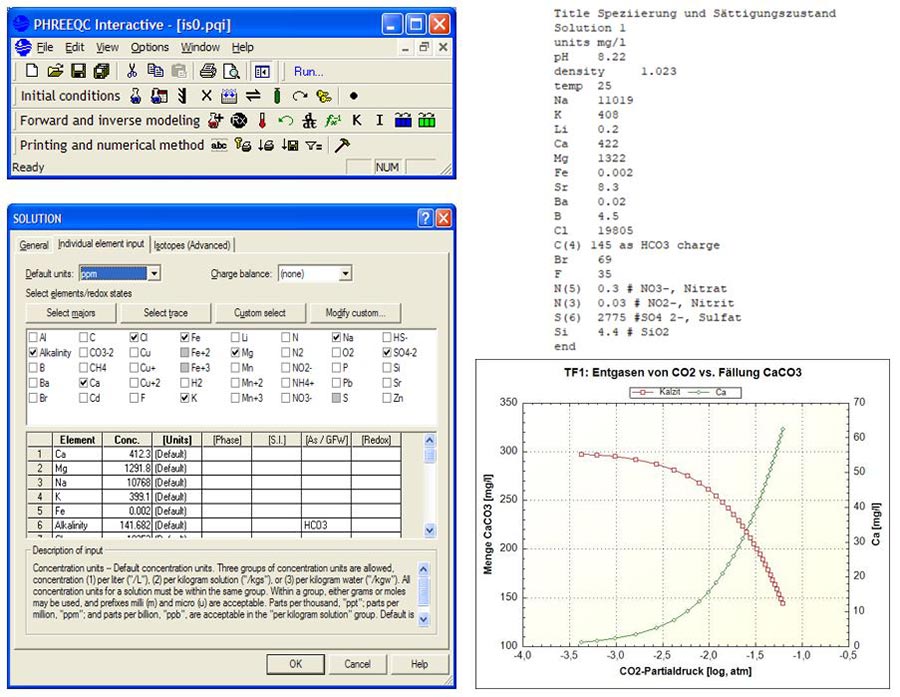Insert a SOLUTION block with the single flask icon

(x=135, y=96)
